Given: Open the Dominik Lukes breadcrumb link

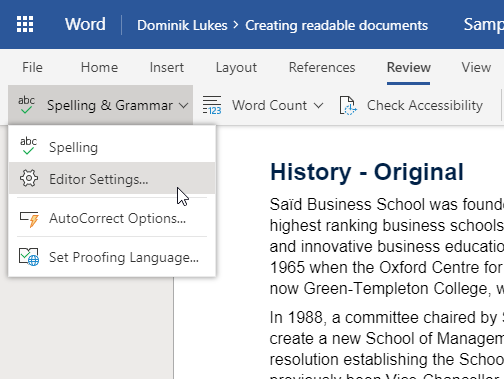Looking at the screenshot, I should pos(182,25).
